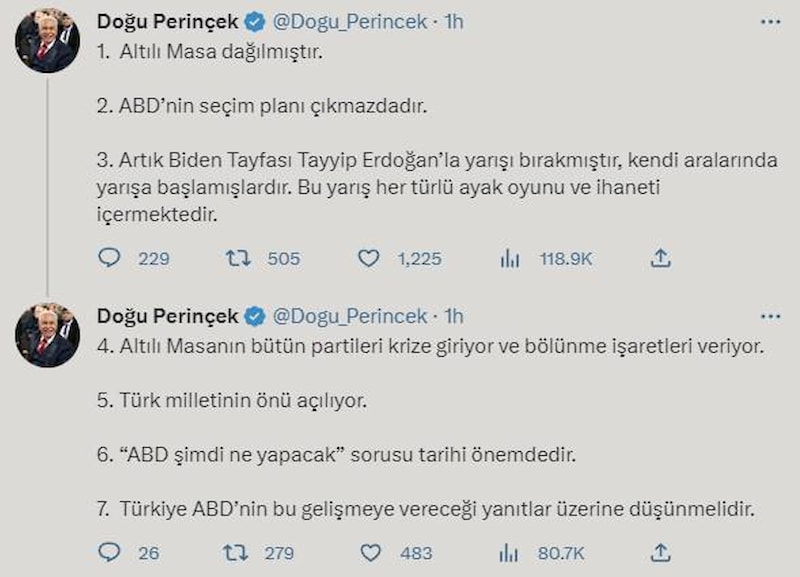
Task: Open Doğu Perinçek profile name in first tweet
Action: [167, 22]
